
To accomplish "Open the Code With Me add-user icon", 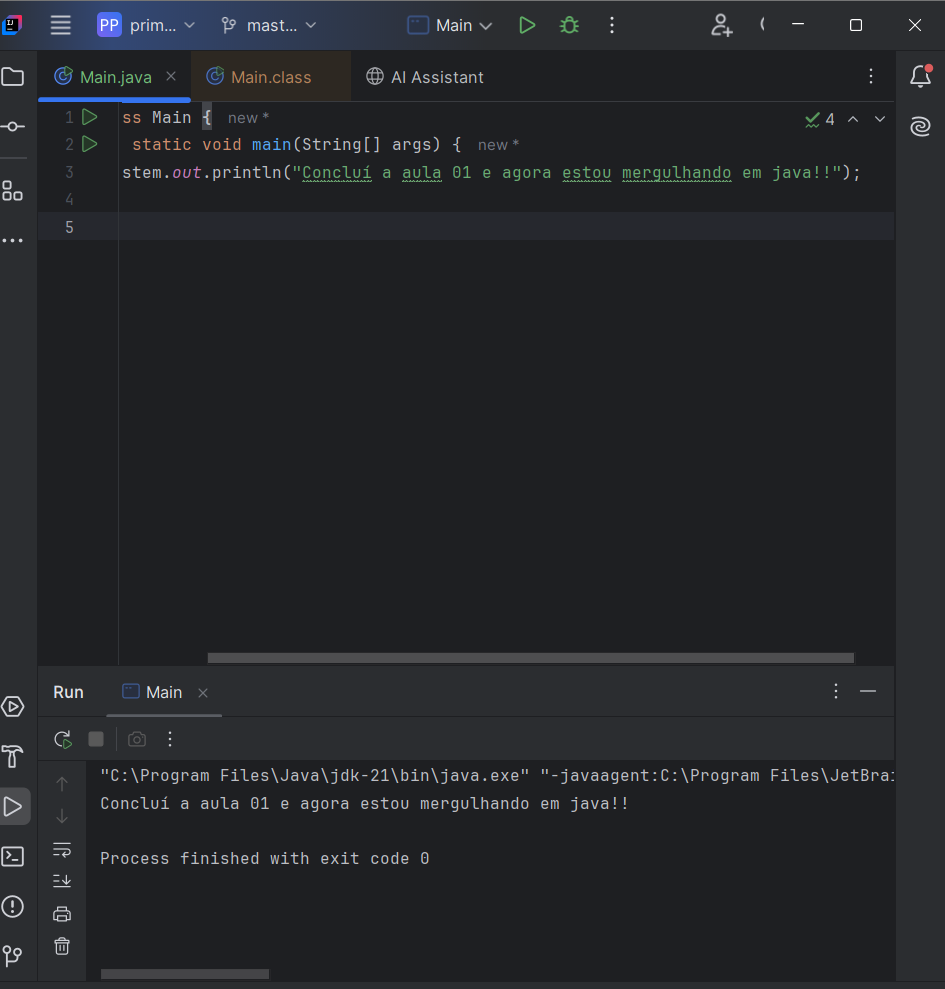I will tap(721, 25).
